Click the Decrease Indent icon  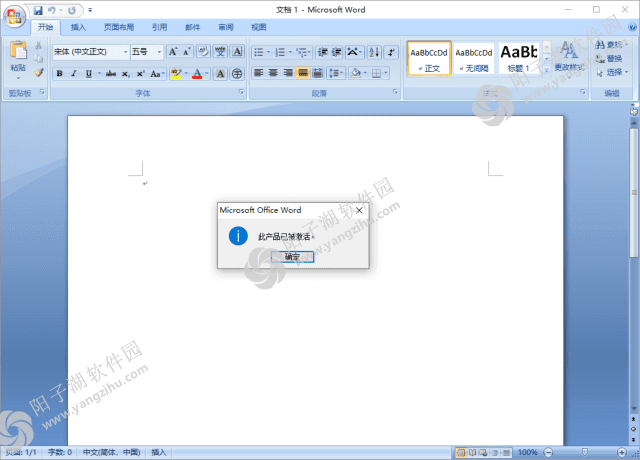point(323,52)
